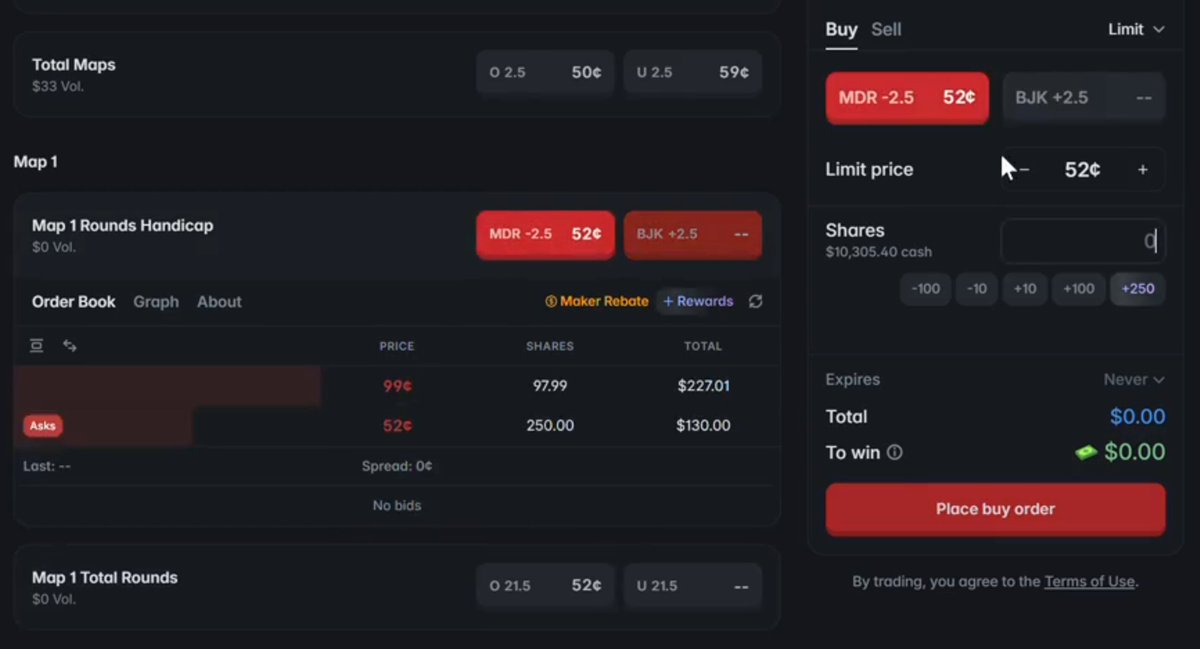Select BJK +2.5 outcome in the trade panel

pyautogui.click(x=1084, y=98)
